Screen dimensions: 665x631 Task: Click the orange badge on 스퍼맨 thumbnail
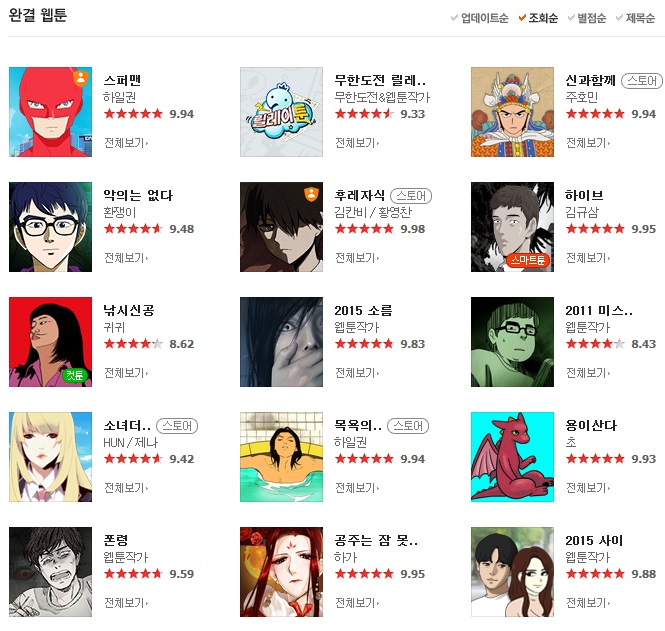(81, 78)
